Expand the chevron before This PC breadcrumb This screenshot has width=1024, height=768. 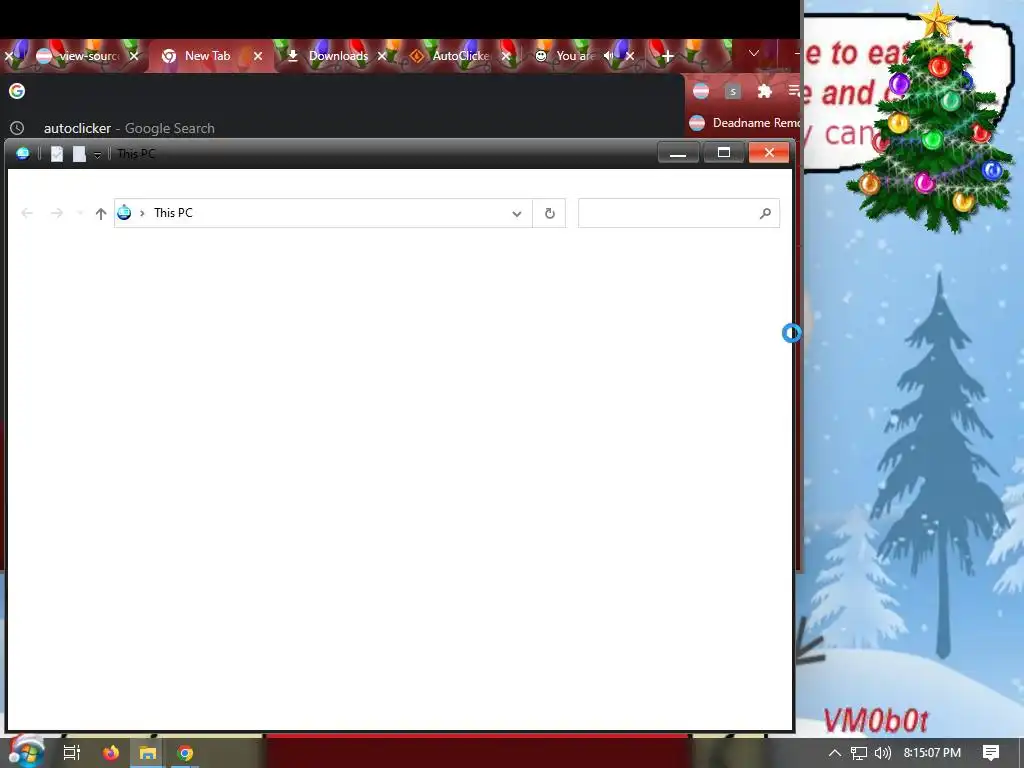coord(142,213)
